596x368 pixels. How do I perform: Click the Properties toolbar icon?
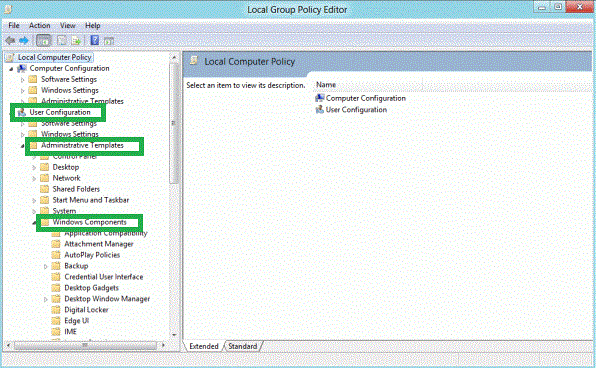[x=62, y=40]
